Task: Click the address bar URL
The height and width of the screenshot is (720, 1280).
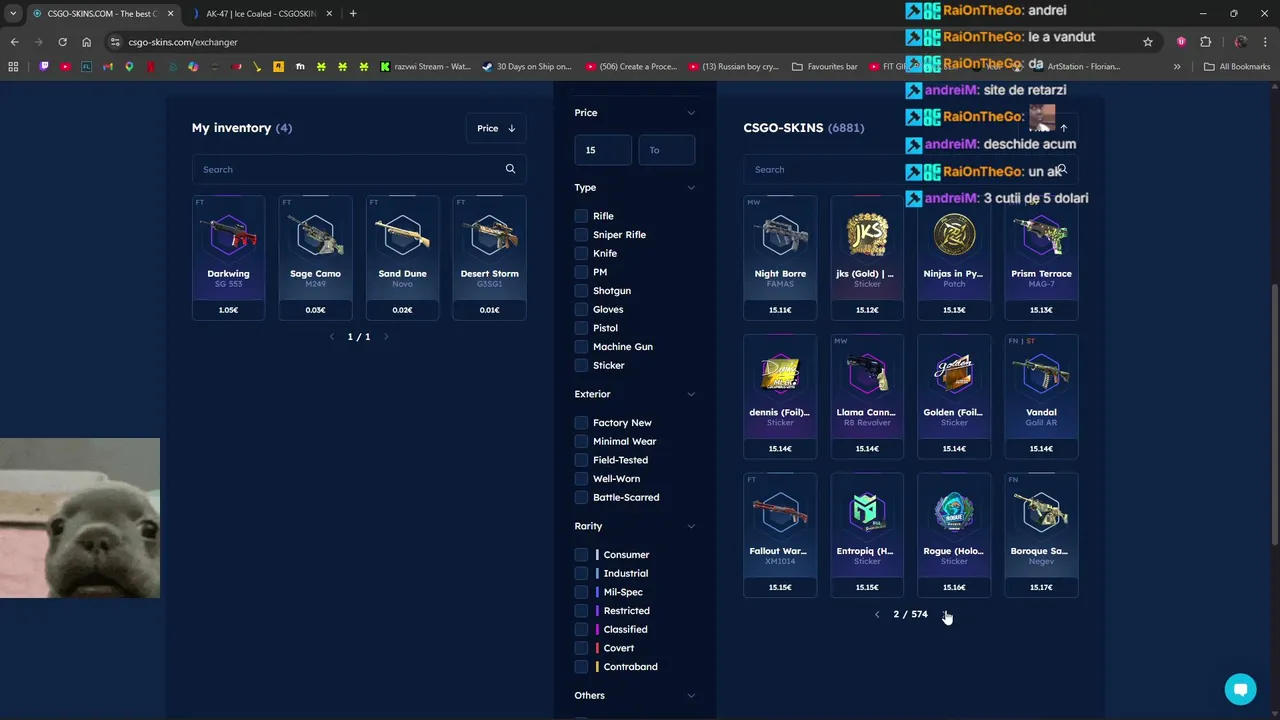Action: pos(183,42)
